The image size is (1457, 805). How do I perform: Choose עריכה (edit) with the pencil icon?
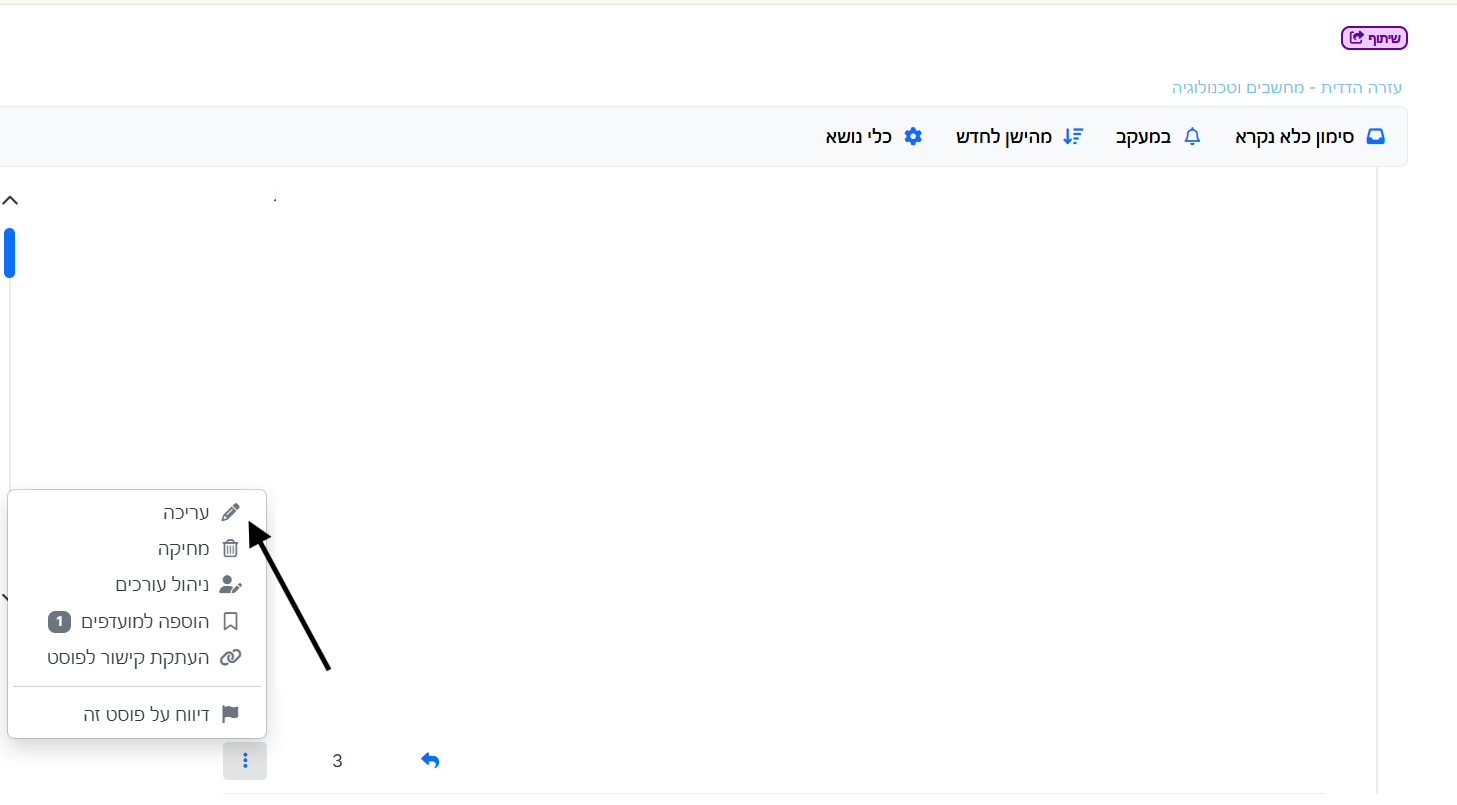(x=201, y=513)
